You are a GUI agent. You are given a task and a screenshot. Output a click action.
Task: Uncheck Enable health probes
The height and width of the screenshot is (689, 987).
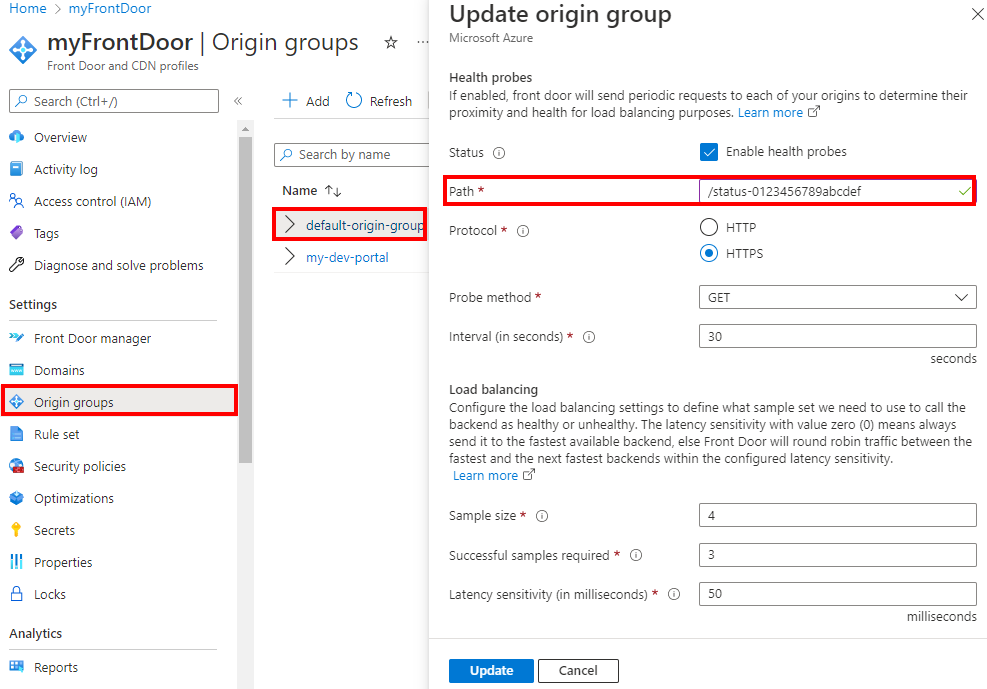[x=710, y=153]
